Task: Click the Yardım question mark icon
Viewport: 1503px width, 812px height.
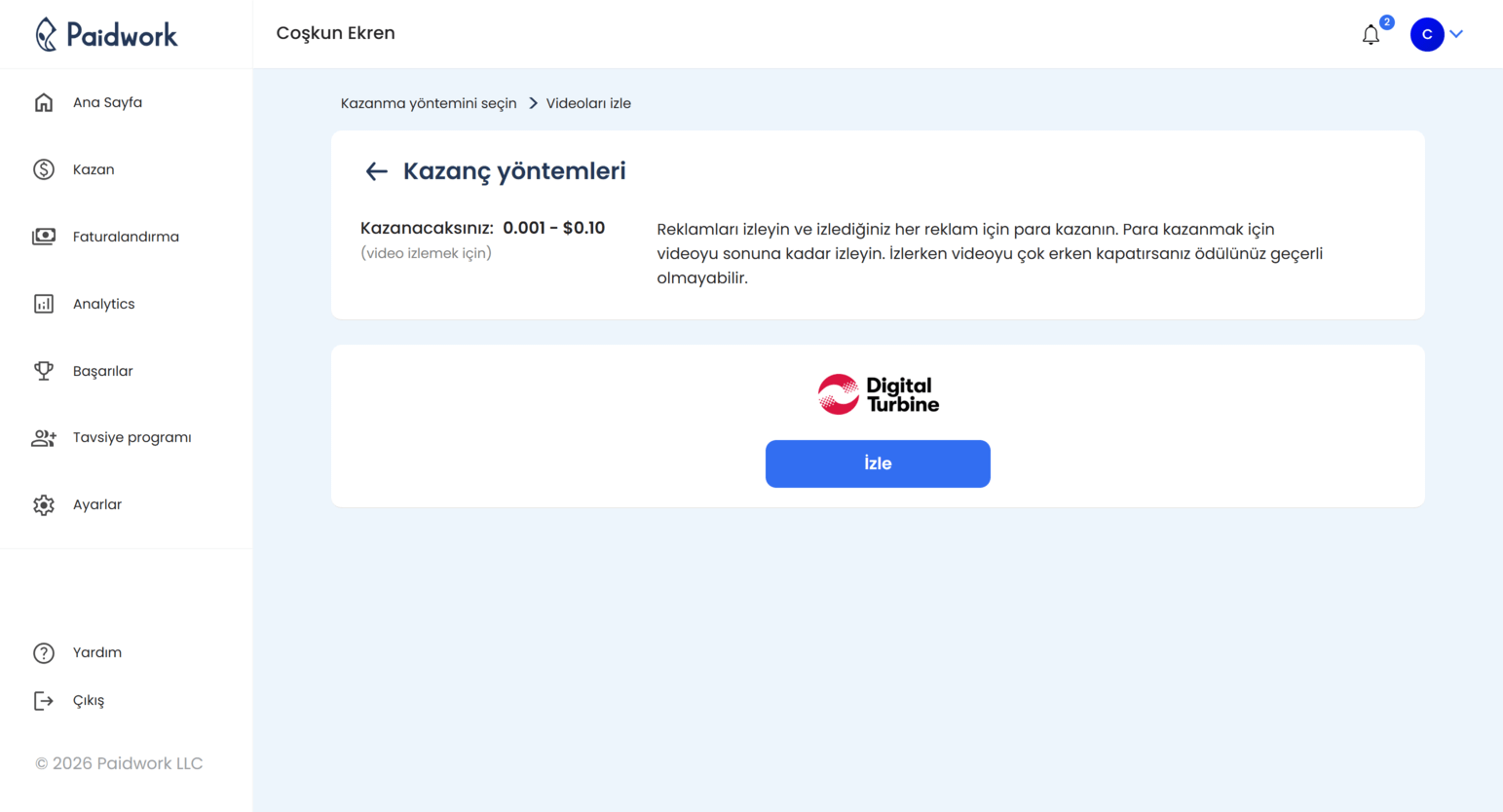Action: pyautogui.click(x=44, y=652)
